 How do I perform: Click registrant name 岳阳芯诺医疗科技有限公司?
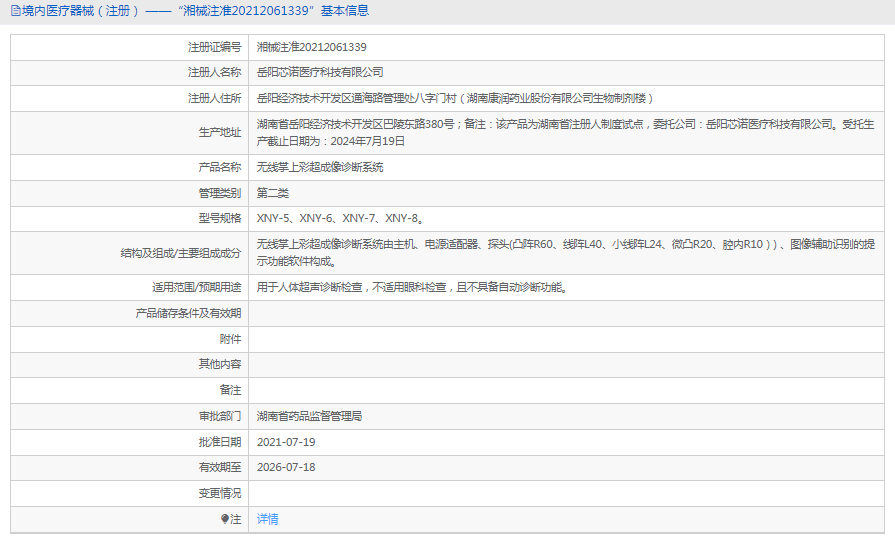coord(320,72)
